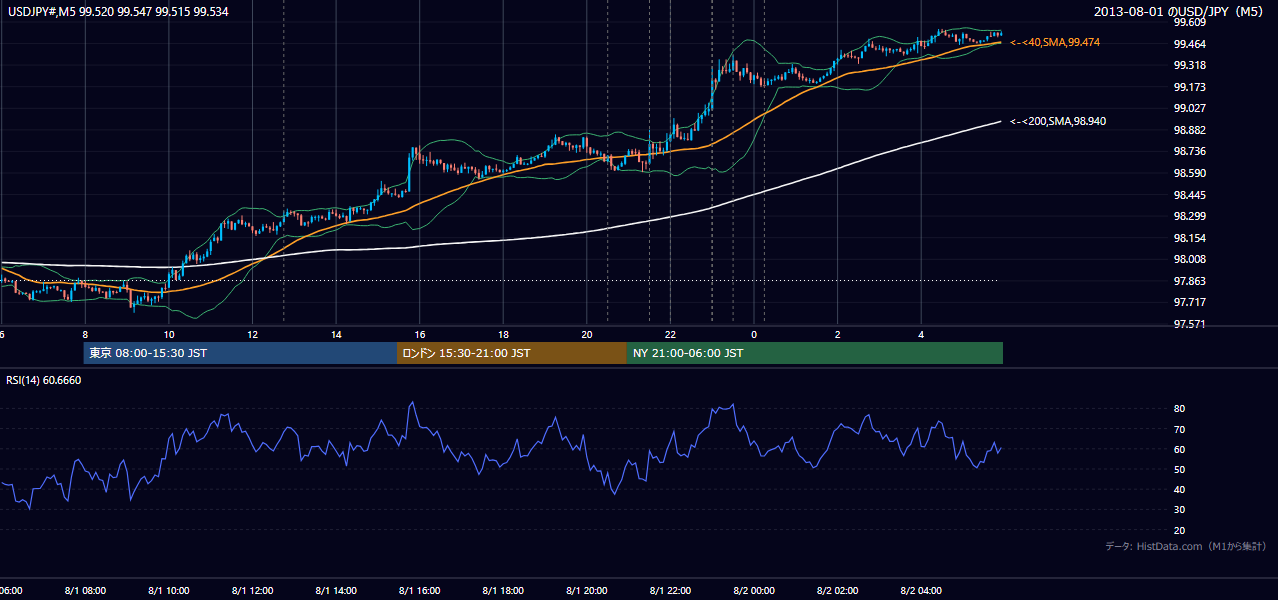Viewport: 1278px width, 600px height.
Task: Click the chart title '2013-08-01 のUSD/JPY (M5)'
Action: (x=1180, y=11)
